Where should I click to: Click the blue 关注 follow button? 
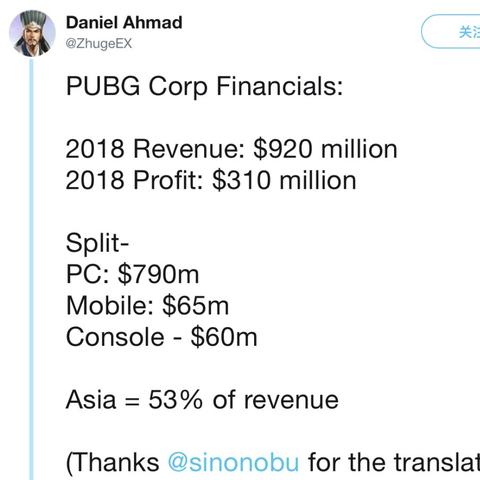451,32
